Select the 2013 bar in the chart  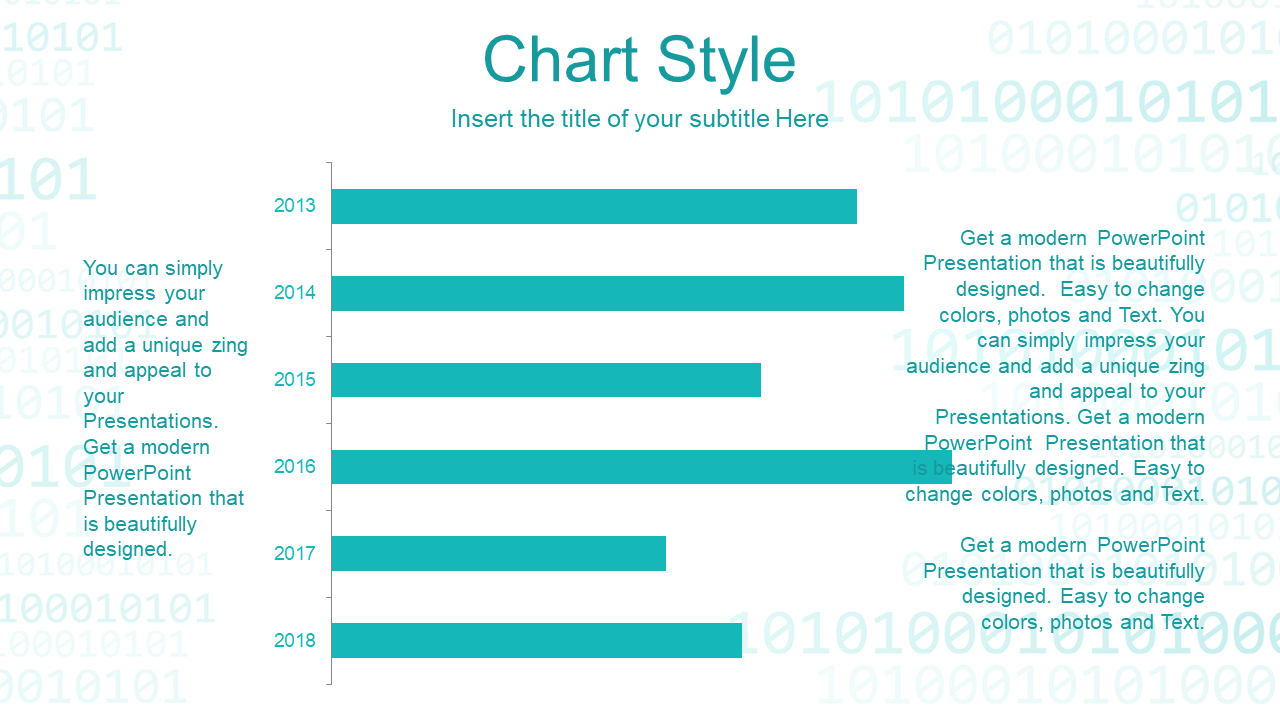594,206
